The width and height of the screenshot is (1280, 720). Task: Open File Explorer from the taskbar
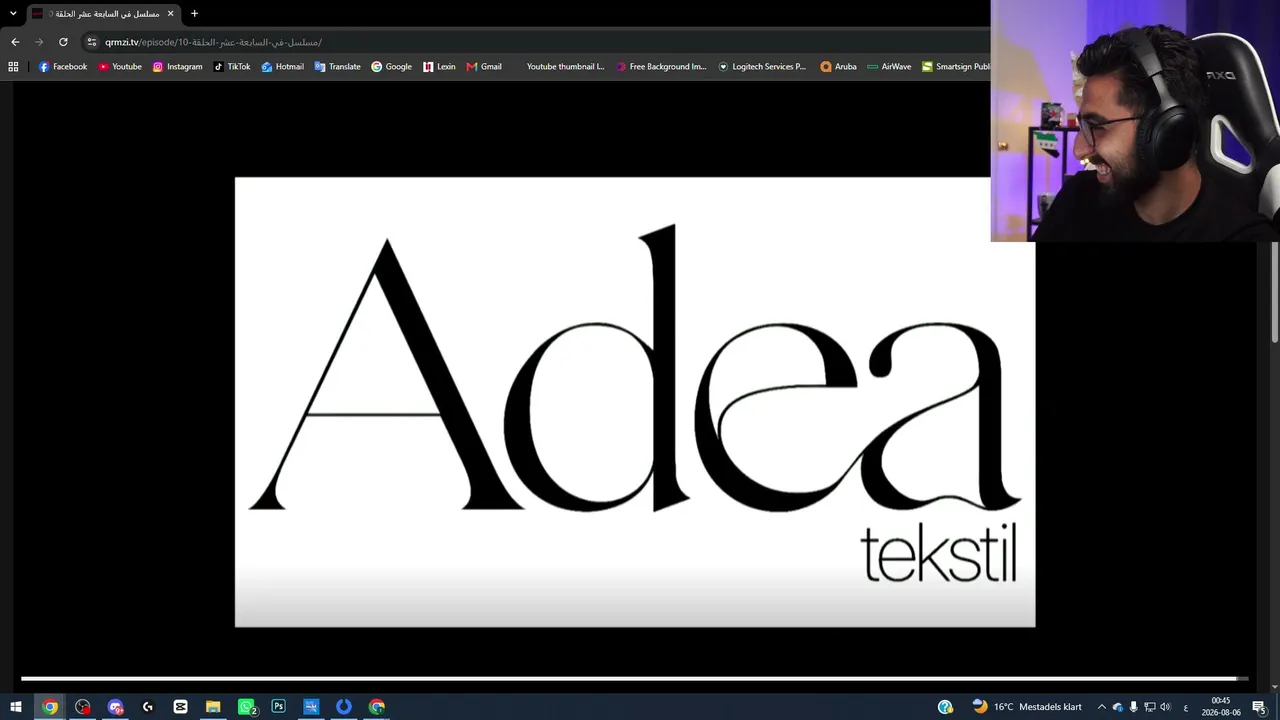pyautogui.click(x=213, y=707)
